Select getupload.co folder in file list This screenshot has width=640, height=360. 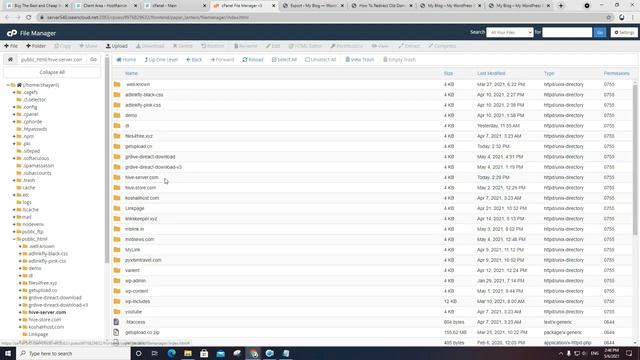pyautogui.click(x=139, y=147)
